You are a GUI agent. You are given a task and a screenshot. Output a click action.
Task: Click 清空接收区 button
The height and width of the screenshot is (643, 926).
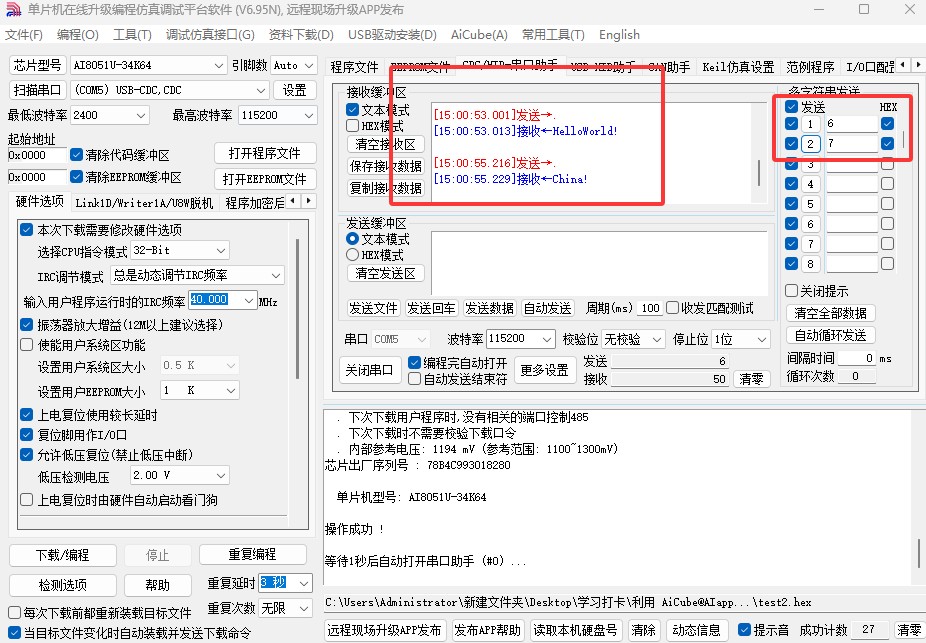386,144
